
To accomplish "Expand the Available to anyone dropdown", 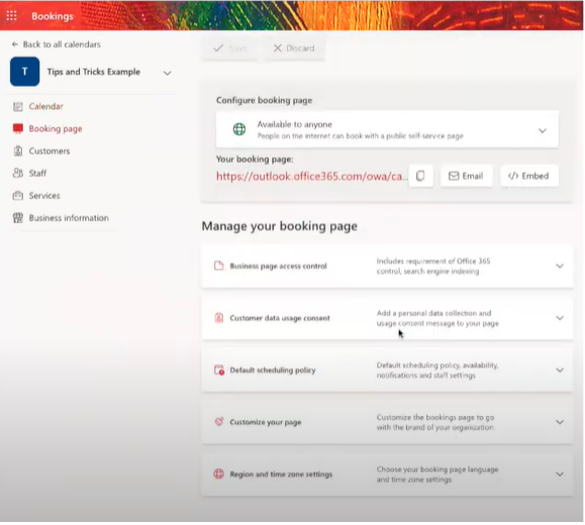I will click(x=542, y=131).
